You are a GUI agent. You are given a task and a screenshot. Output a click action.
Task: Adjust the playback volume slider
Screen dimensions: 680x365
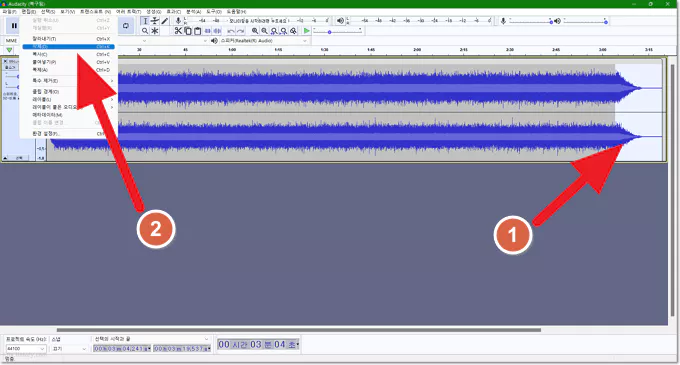pos(585,21)
